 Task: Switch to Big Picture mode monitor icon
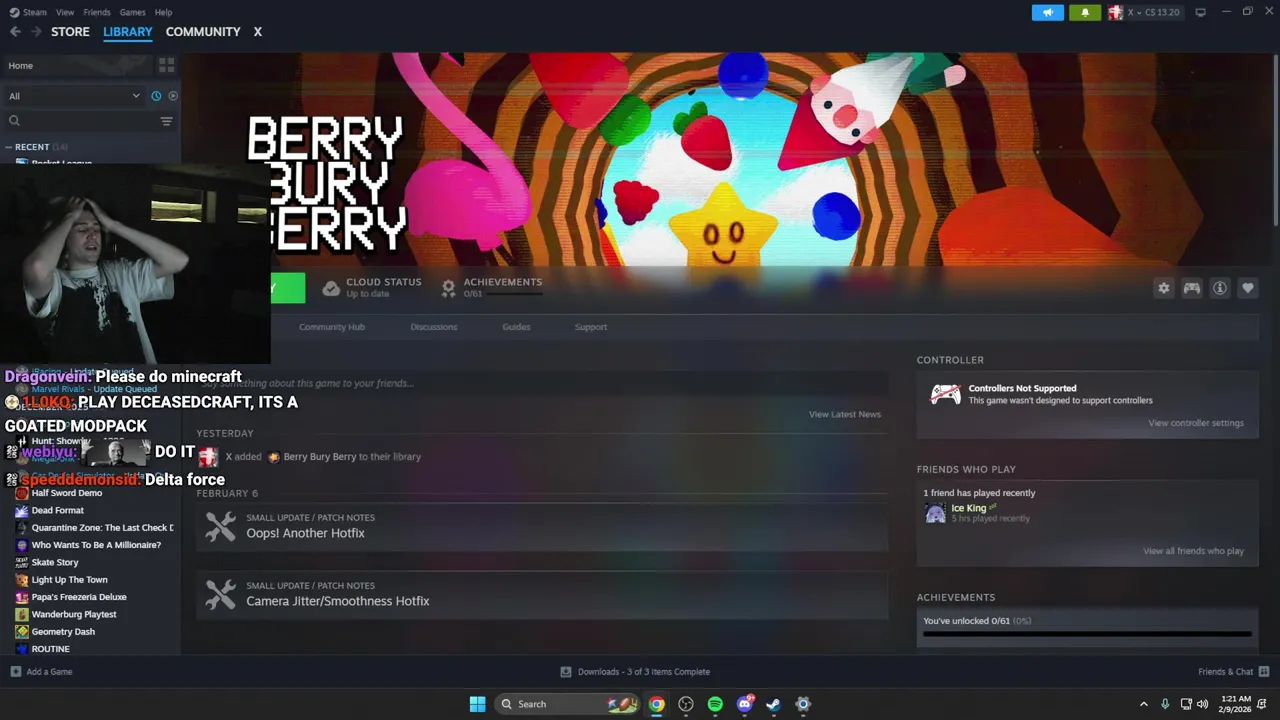coord(1200,12)
